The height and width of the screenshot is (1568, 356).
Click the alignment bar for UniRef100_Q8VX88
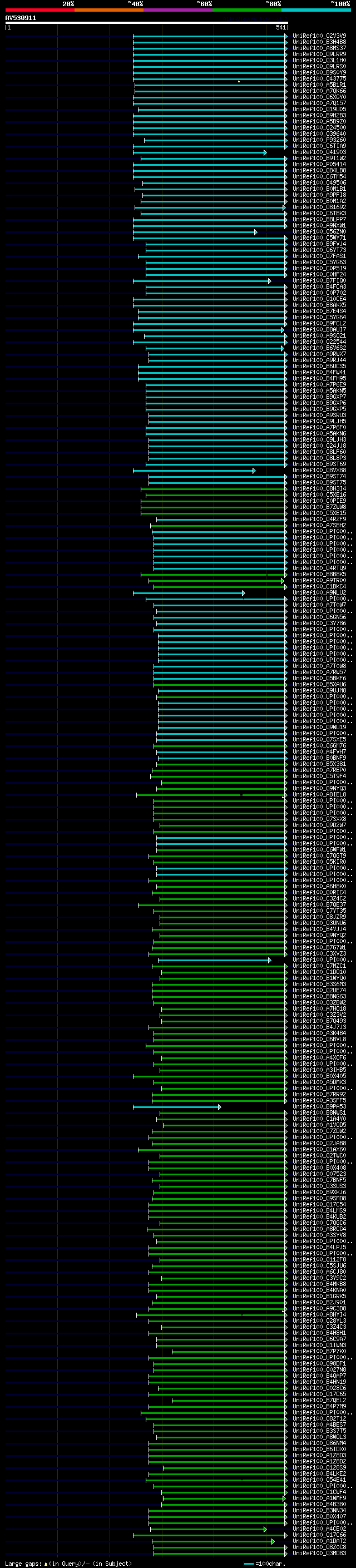click(x=194, y=471)
